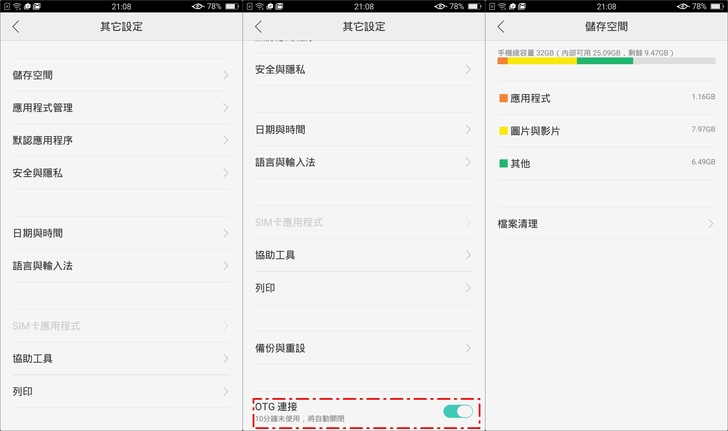Viewport: 728px width, 431px height.
Task: Tap the yellow segment of the storage usage bar
Action: click(542, 61)
